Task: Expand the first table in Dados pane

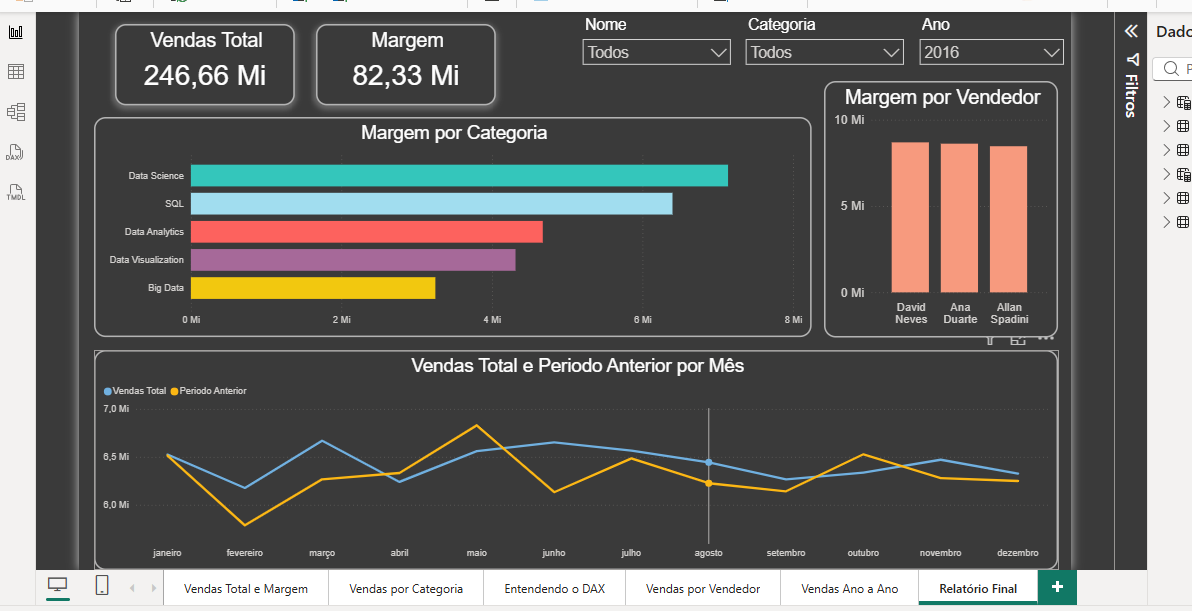Action: 1167,102
